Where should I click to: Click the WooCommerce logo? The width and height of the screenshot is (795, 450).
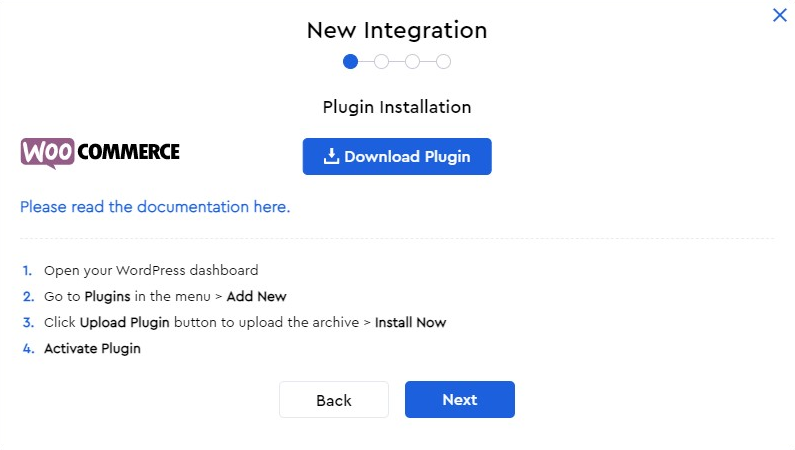pos(100,153)
